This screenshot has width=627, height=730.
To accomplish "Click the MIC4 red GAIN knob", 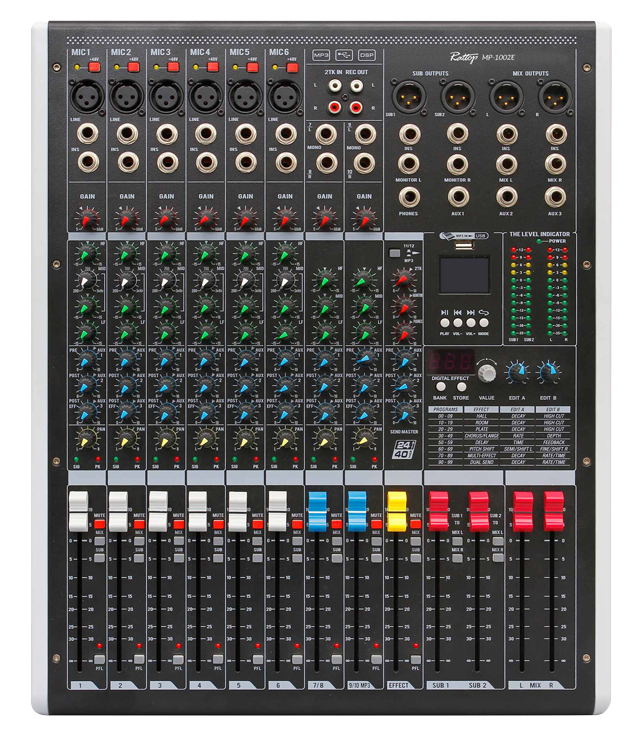I will coord(206,218).
